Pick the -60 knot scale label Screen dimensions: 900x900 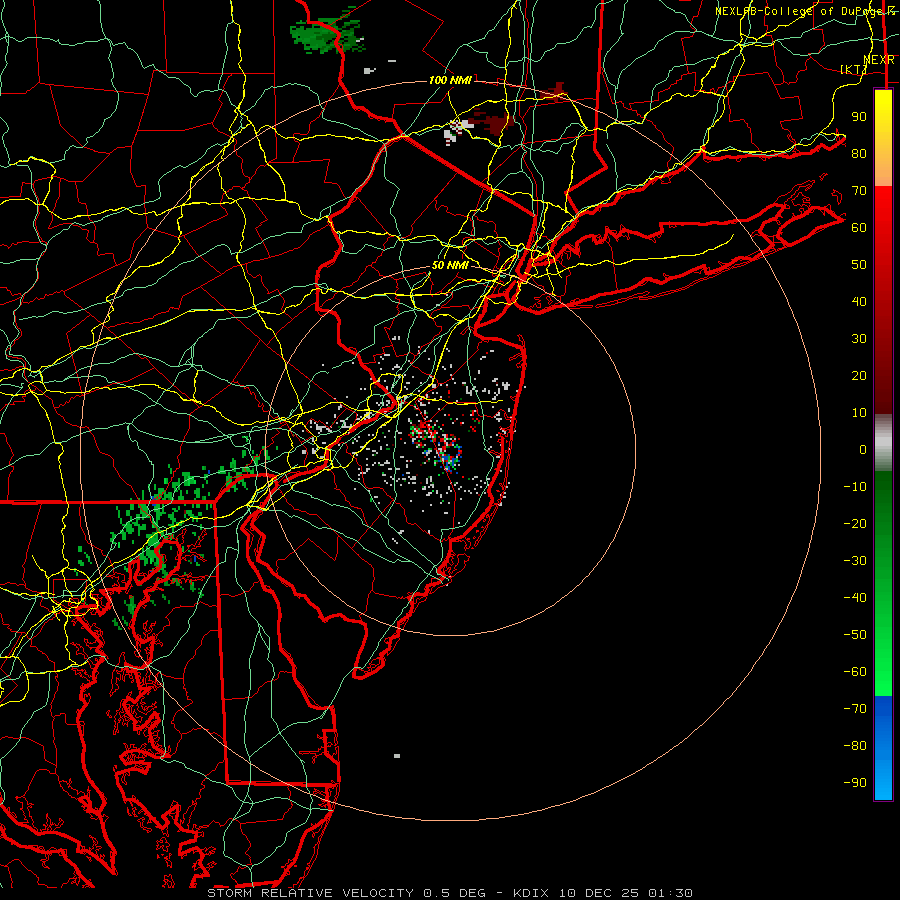pyautogui.click(x=855, y=672)
